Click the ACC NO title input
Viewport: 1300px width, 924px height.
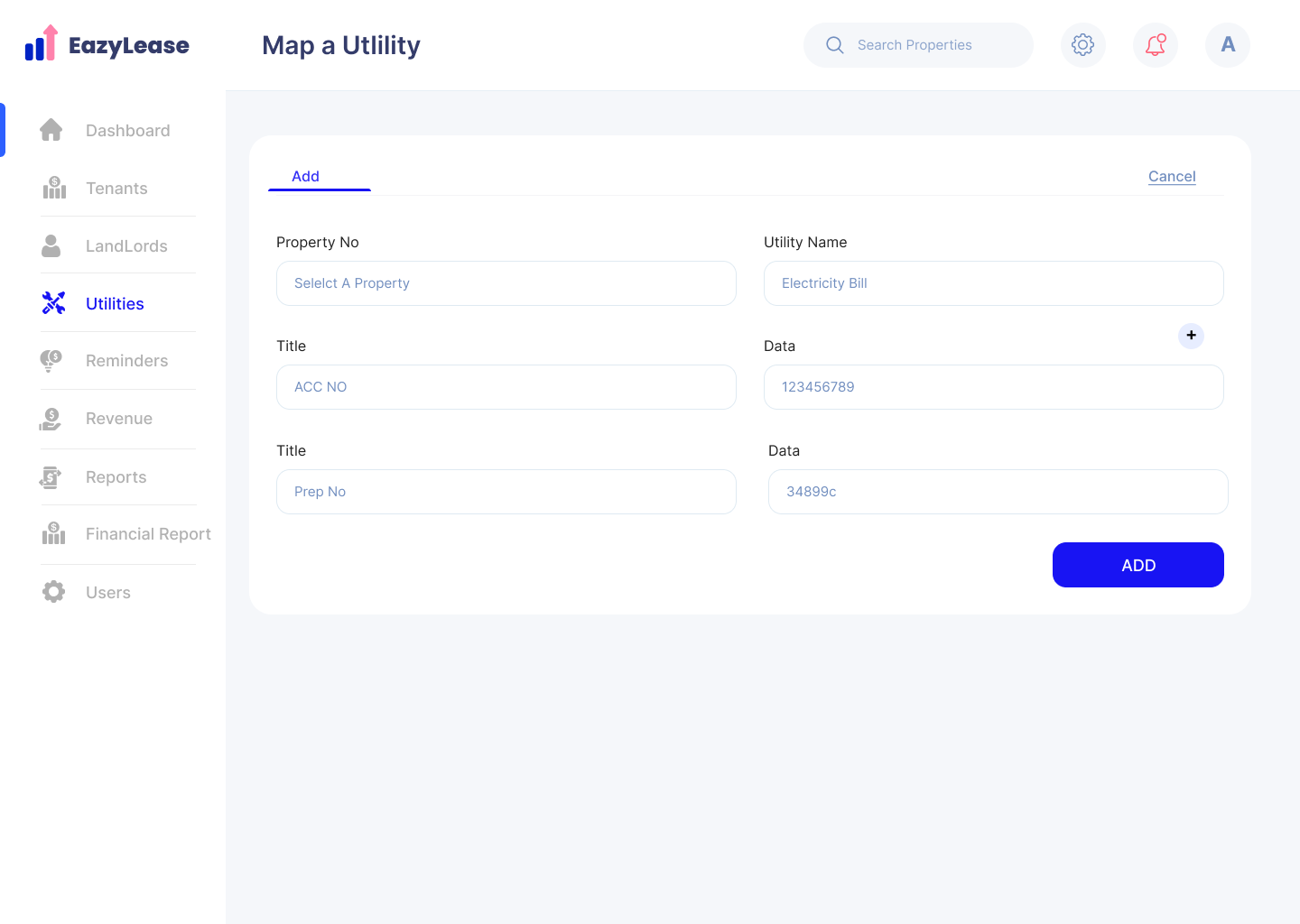(x=506, y=387)
